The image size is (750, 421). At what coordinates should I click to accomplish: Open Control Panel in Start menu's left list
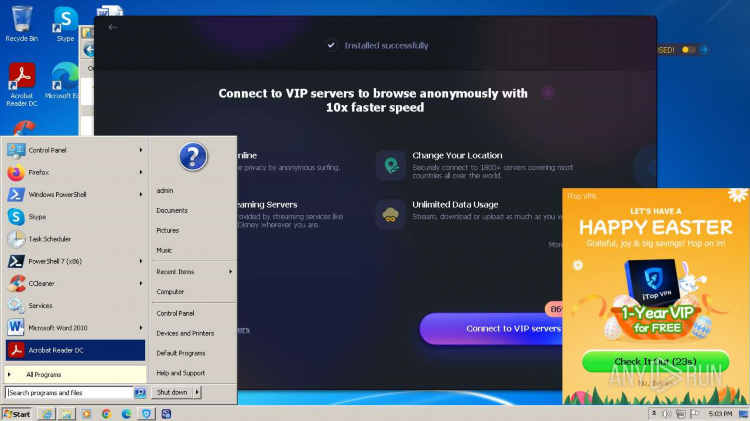(75, 150)
